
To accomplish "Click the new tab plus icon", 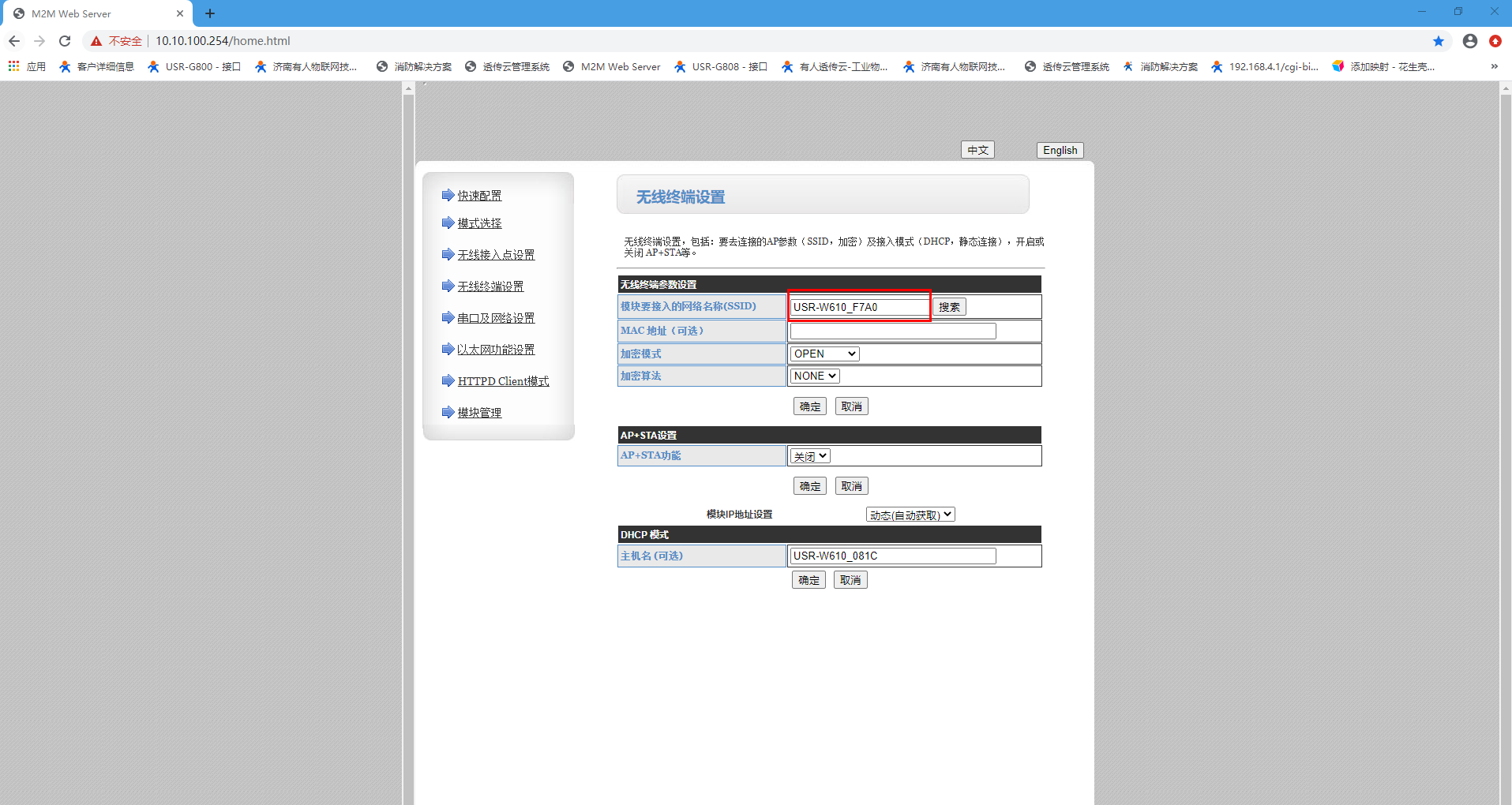I will [x=210, y=13].
